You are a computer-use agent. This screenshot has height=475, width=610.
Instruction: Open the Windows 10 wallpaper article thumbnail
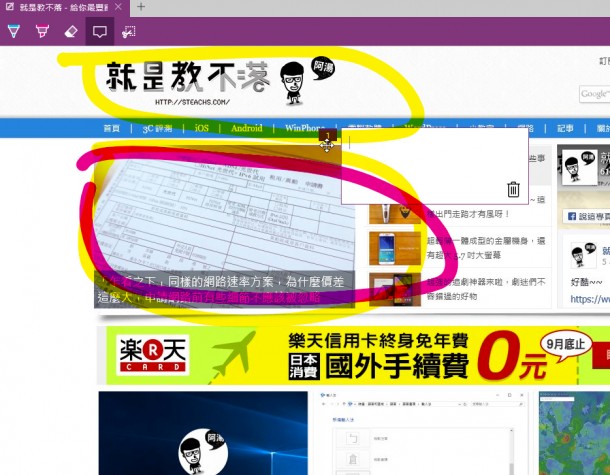tap(203, 433)
